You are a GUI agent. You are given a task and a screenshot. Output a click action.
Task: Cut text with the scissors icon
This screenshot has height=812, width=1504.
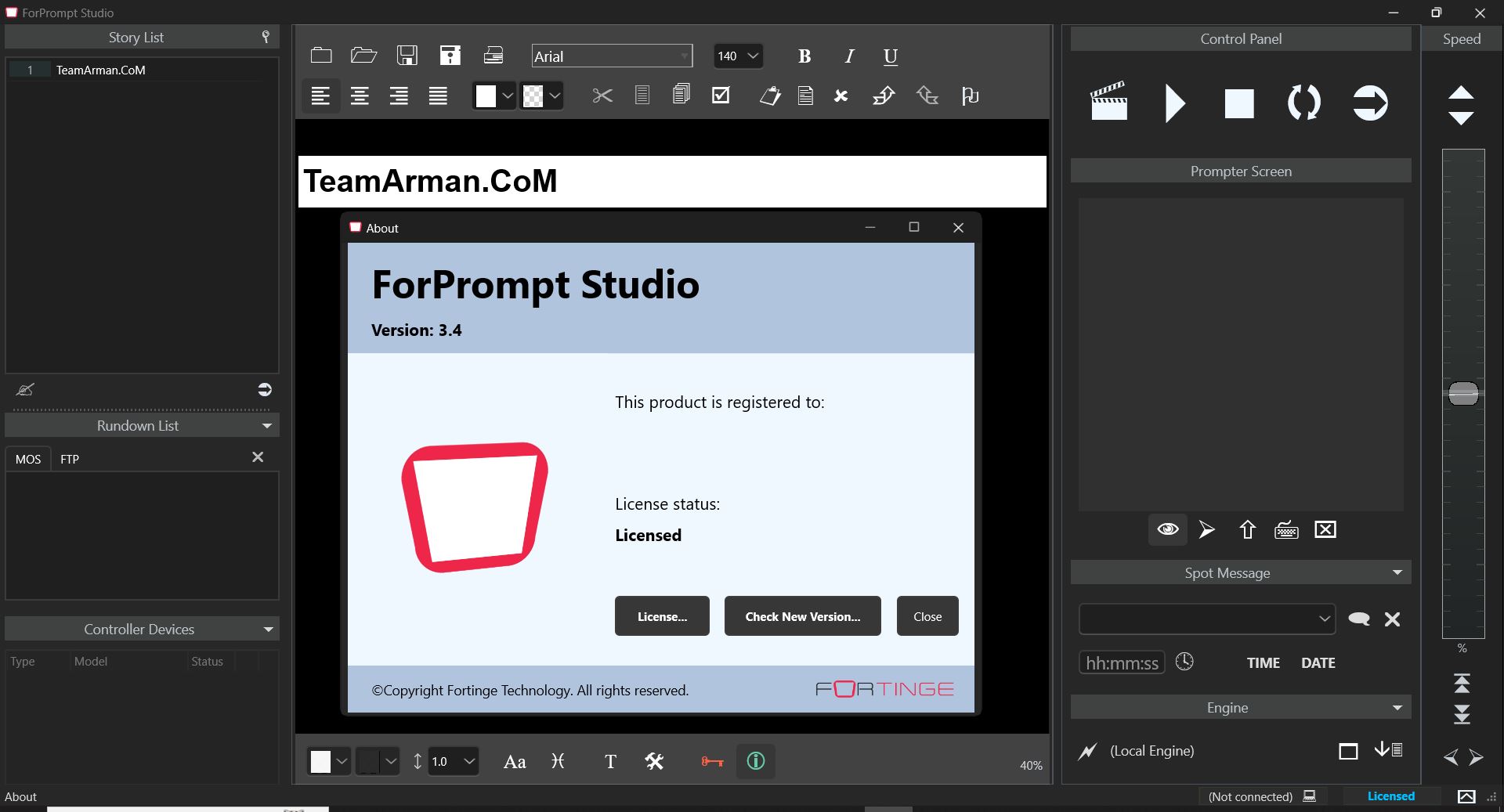[x=602, y=96]
